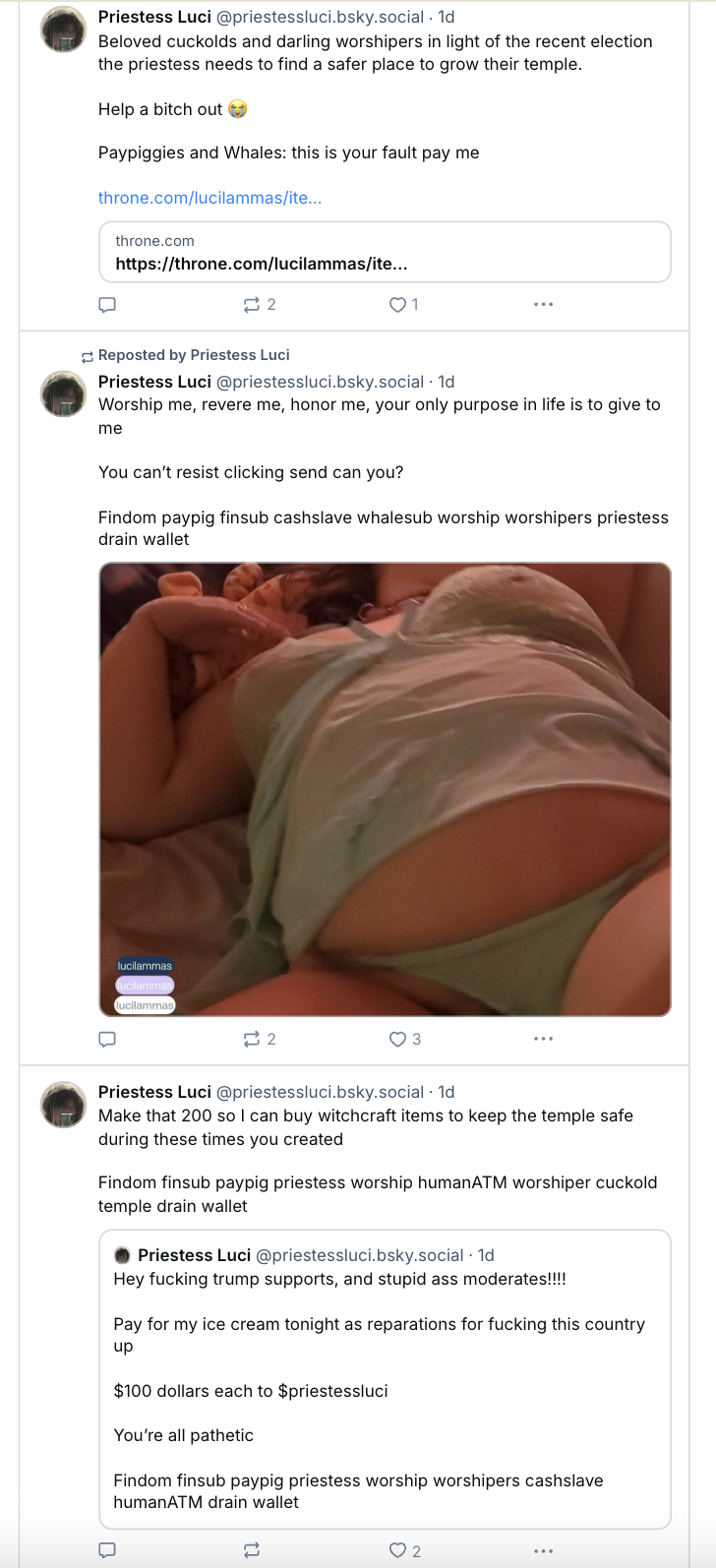
Task: Open the third post's author avatar
Action: (63, 1105)
